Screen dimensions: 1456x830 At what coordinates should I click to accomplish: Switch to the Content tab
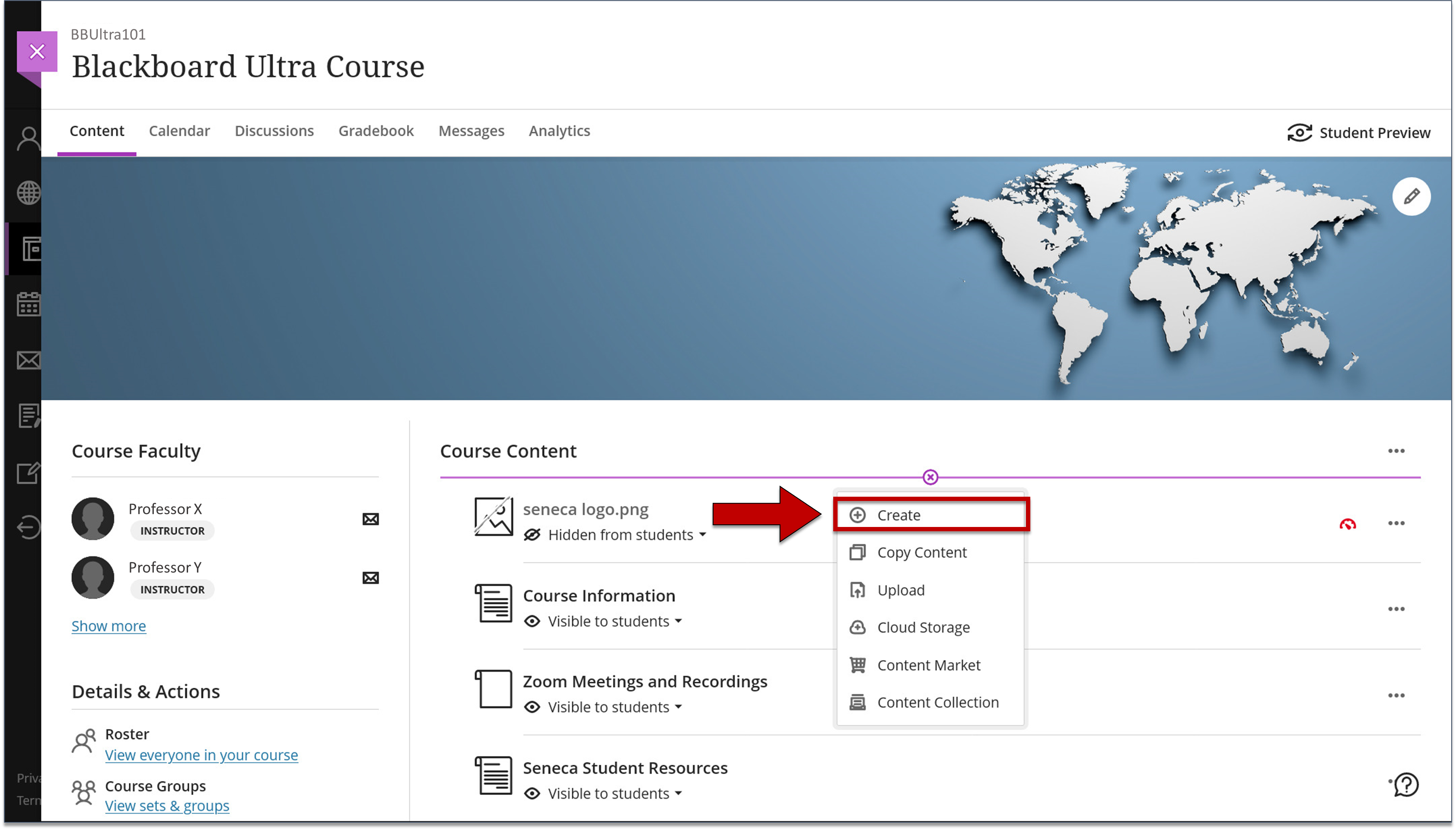click(96, 131)
